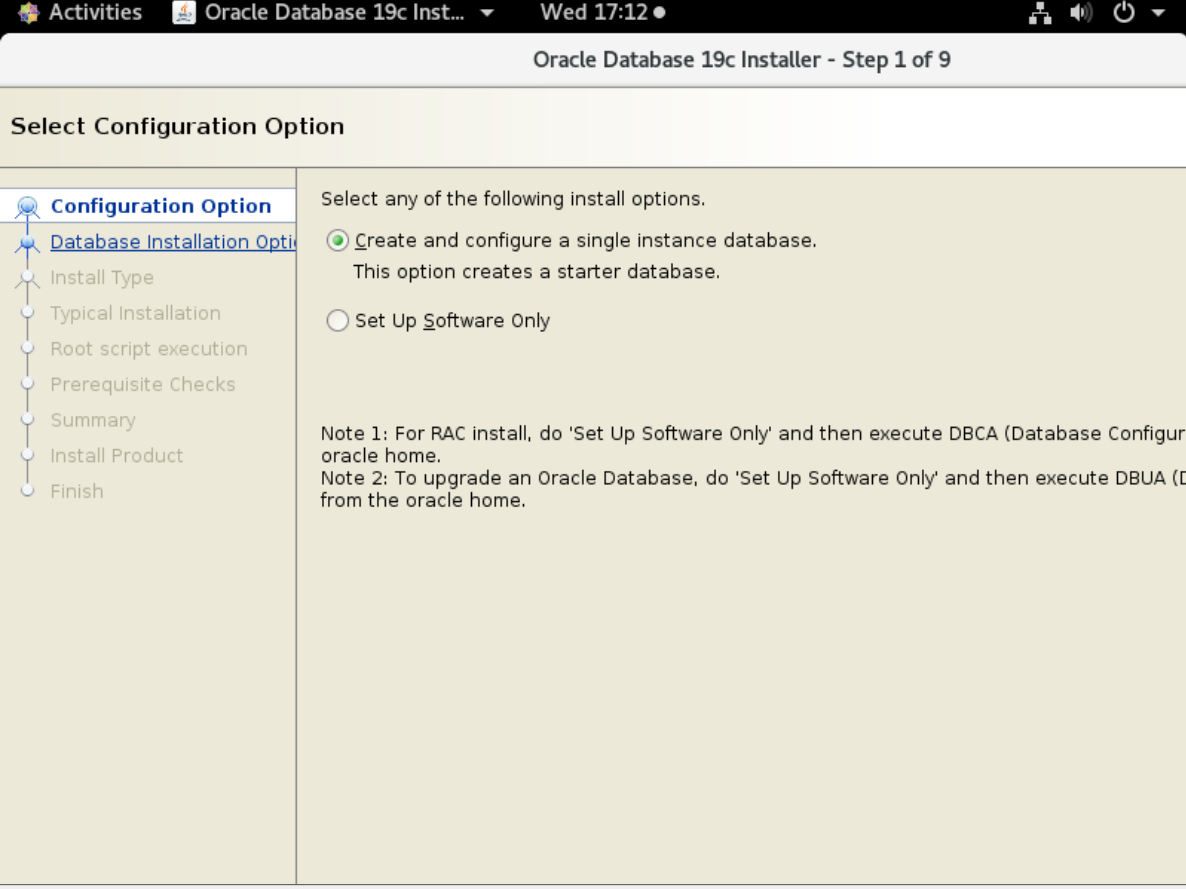Open the Wed 17:12 clock menu

tap(598, 14)
